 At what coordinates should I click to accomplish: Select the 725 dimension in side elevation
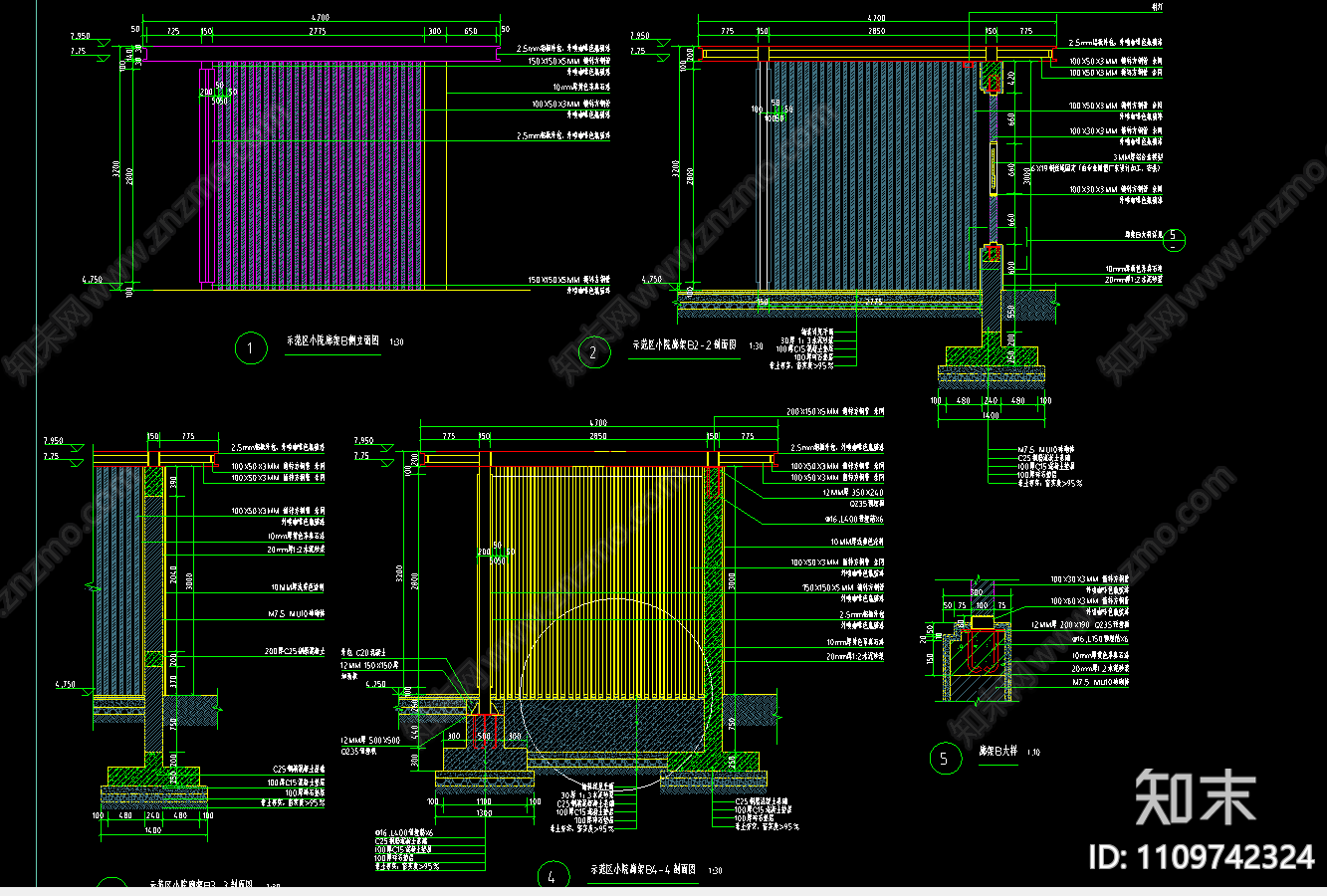173,31
